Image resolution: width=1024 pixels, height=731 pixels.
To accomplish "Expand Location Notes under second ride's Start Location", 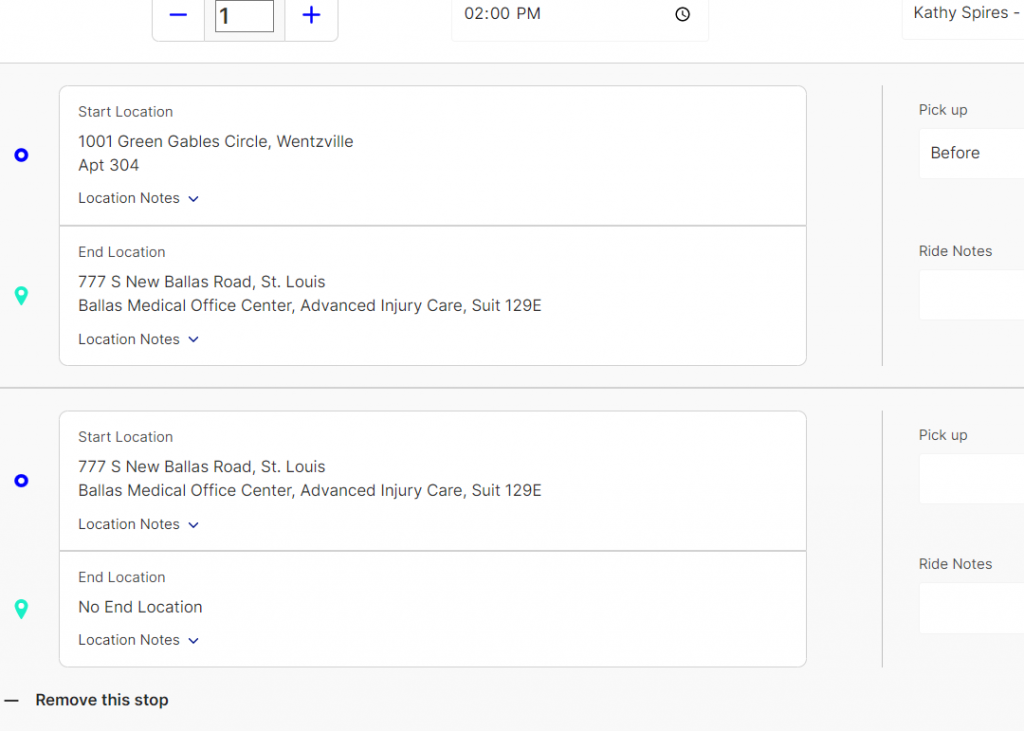I will [x=139, y=524].
